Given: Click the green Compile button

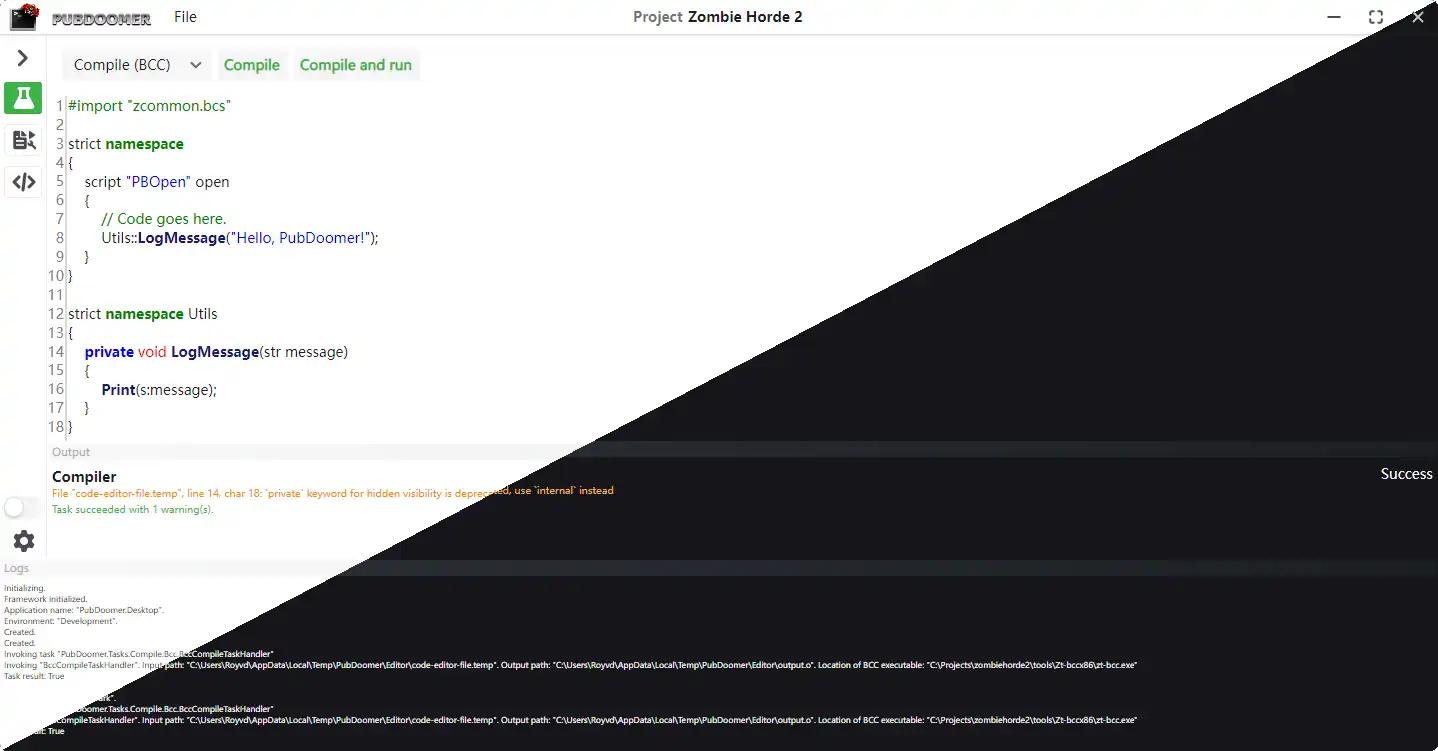Looking at the screenshot, I should tap(252, 65).
